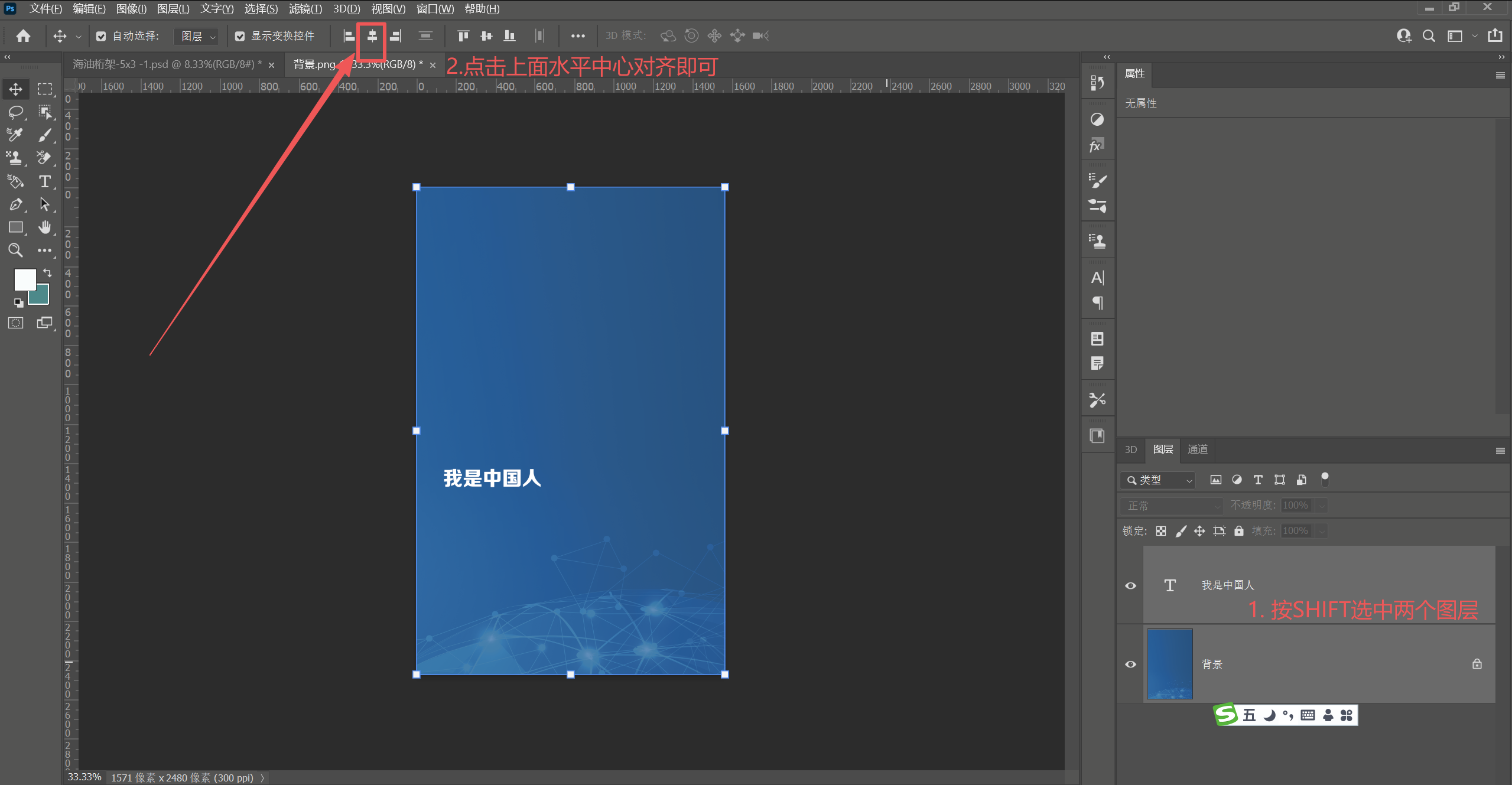The width and height of the screenshot is (1512, 785).
Task: Click the Home icon in options bar
Action: 24,36
